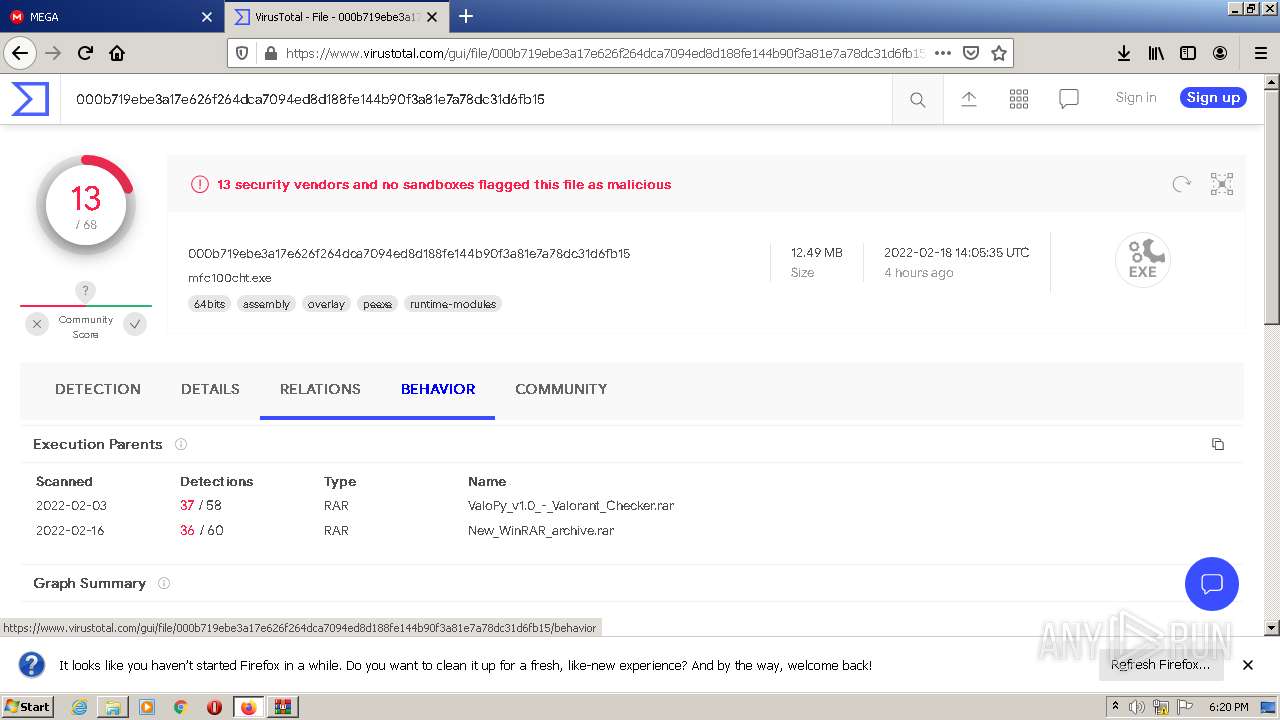This screenshot has height=720, width=1280.
Task: Click the VirusTotal search magnifier
Action: point(917,99)
